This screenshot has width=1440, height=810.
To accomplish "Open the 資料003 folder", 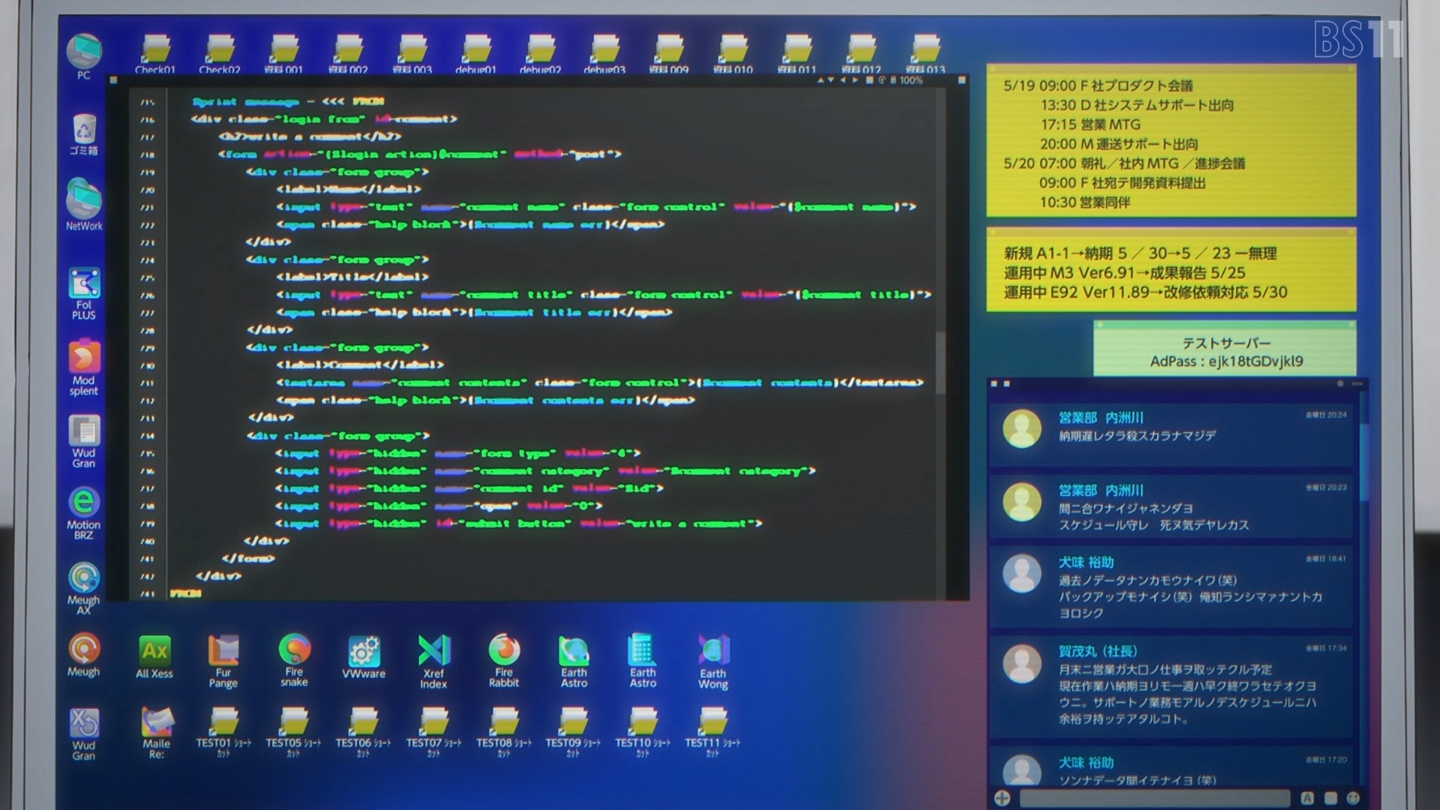I will point(412,55).
